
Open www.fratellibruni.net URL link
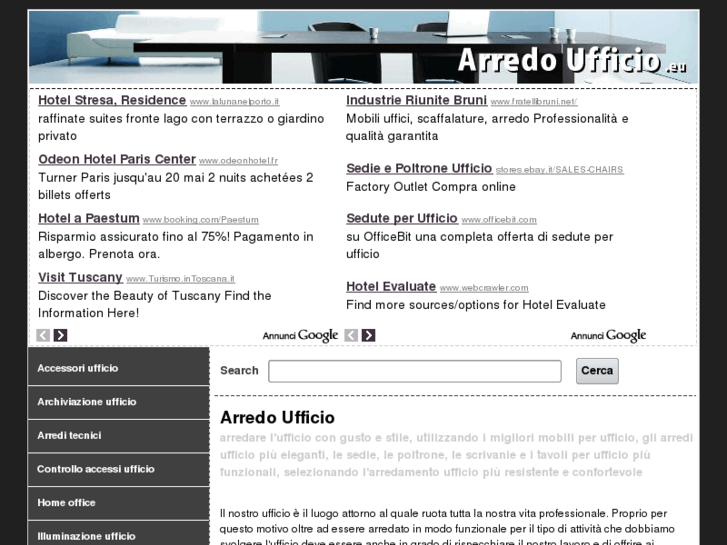534,102
